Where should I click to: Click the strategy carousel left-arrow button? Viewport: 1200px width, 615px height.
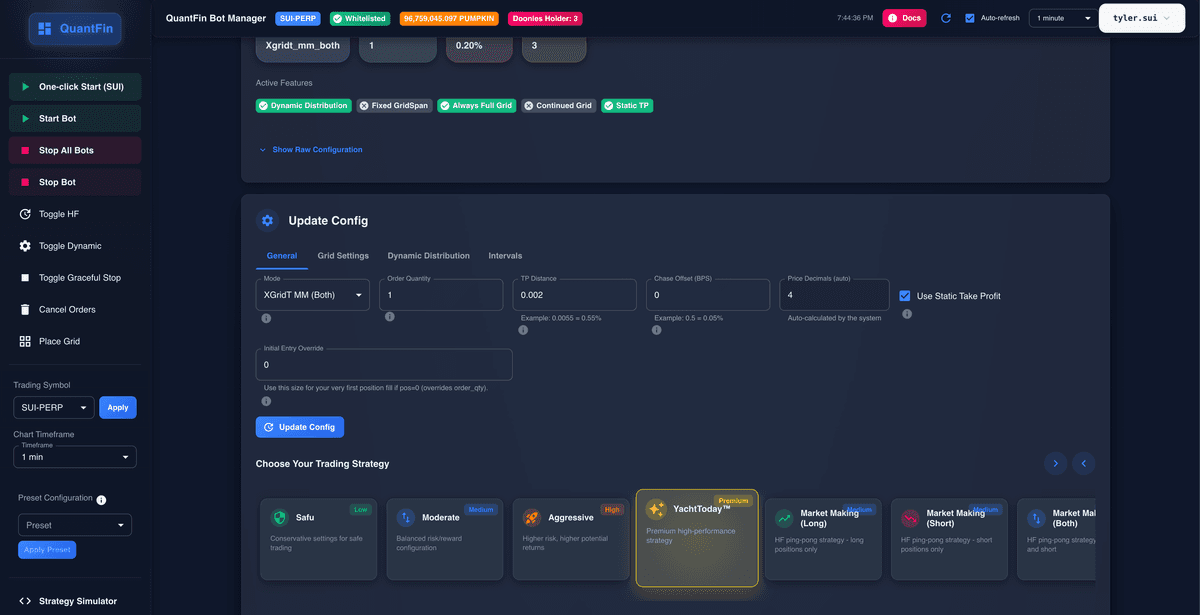1084,463
